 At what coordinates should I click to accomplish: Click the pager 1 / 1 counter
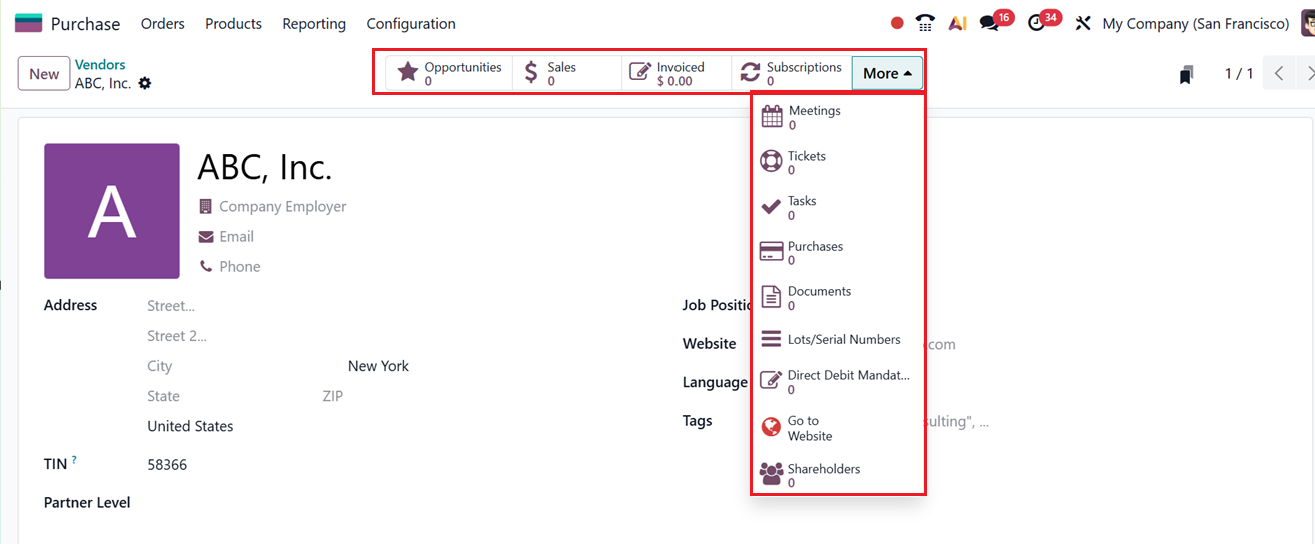click(1239, 74)
